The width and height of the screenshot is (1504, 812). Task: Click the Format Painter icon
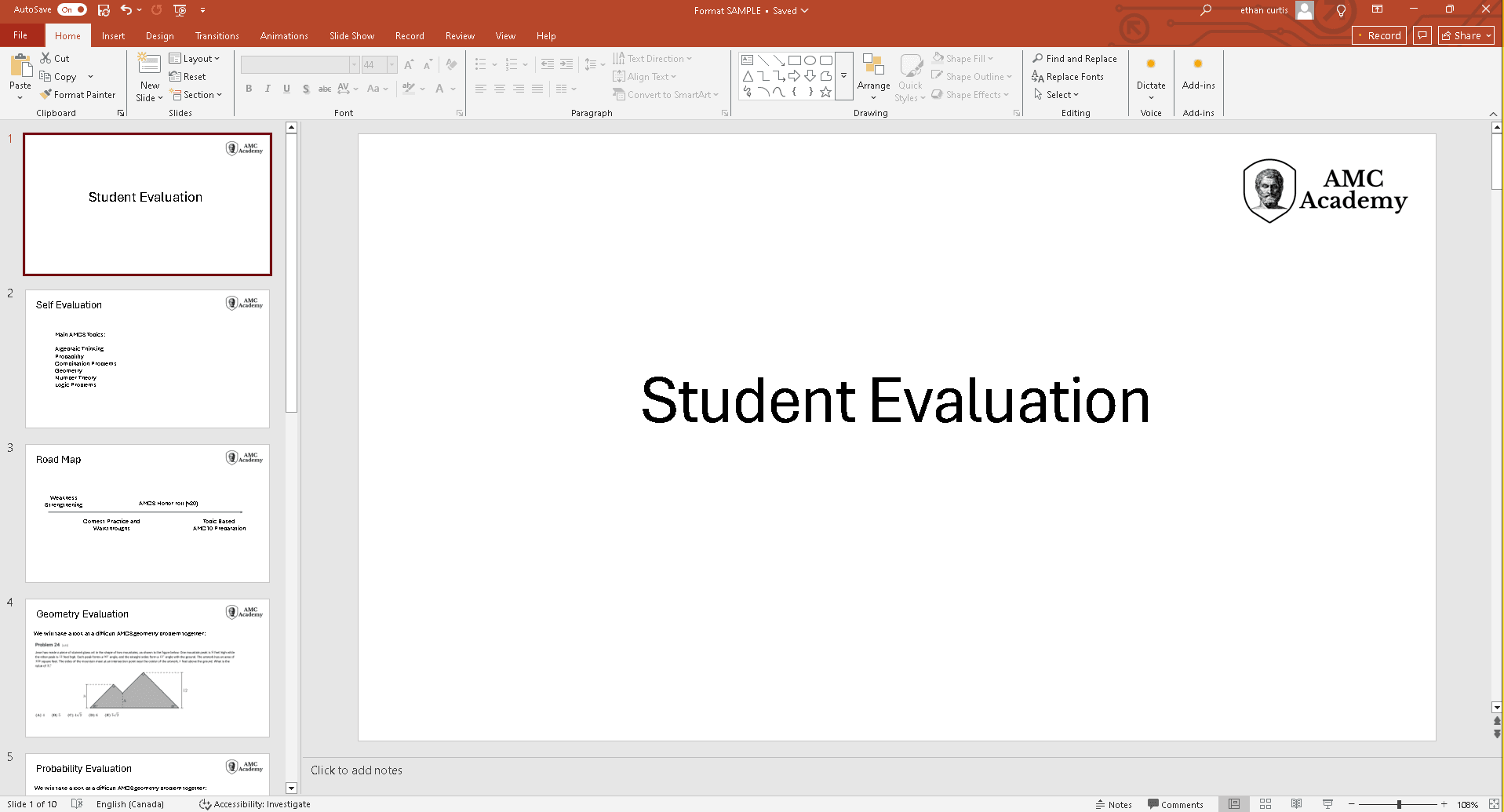47,95
